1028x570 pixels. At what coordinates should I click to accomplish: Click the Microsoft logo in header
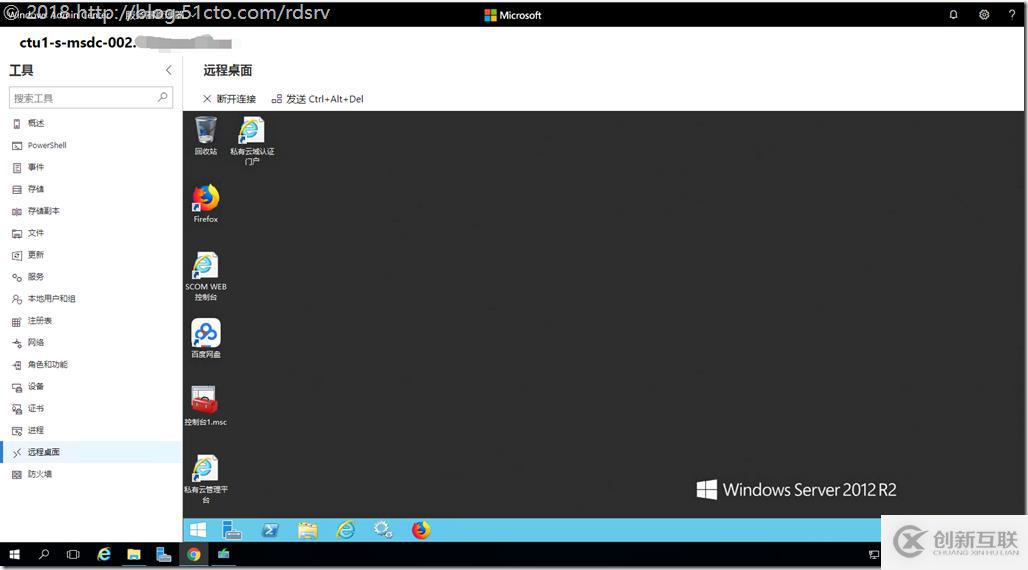tap(513, 15)
